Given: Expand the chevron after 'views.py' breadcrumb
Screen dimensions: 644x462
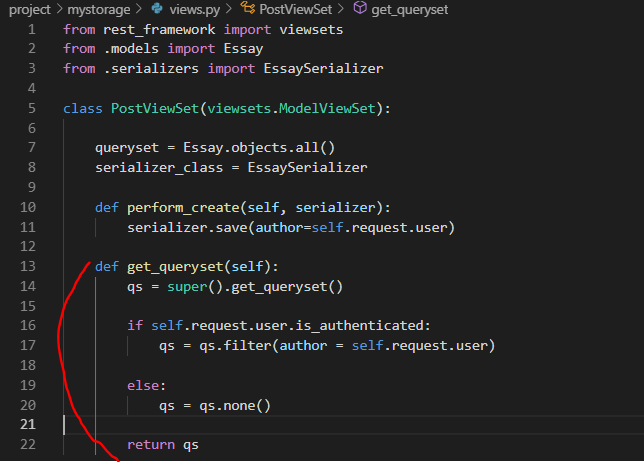Looking at the screenshot, I should click(229, 9).
